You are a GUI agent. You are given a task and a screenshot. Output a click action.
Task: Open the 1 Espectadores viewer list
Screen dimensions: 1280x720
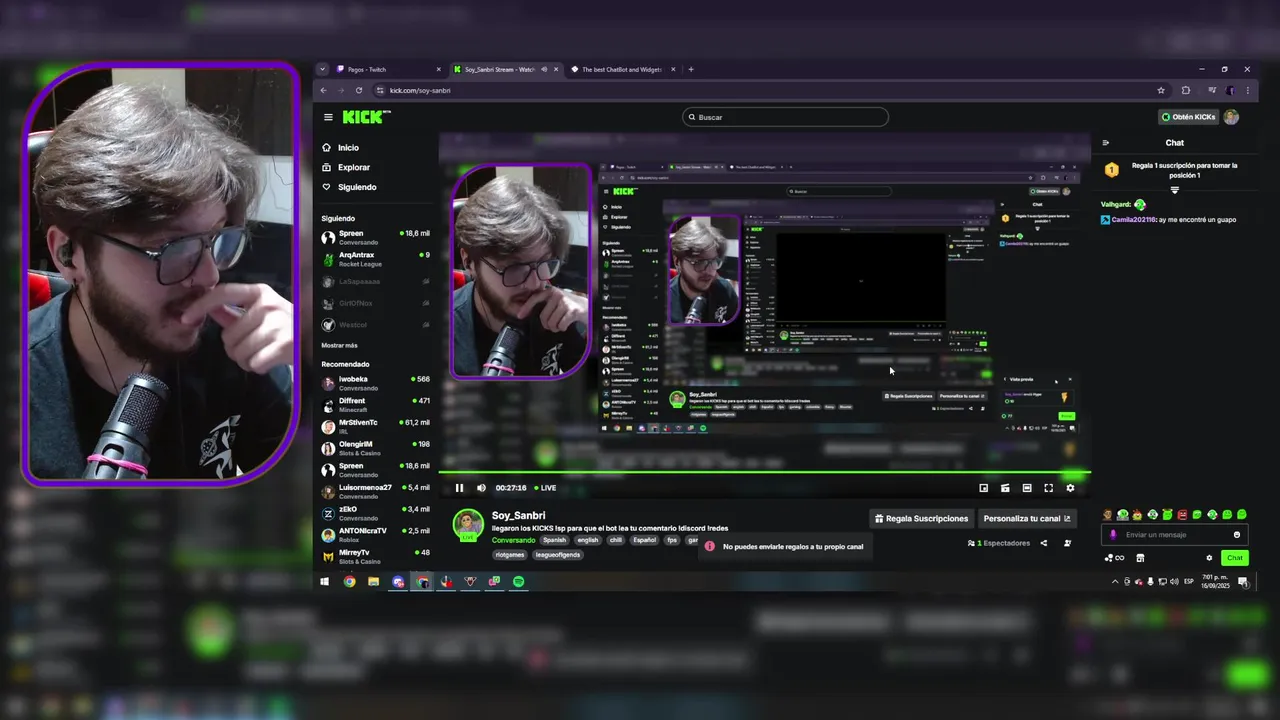(998, 543)
